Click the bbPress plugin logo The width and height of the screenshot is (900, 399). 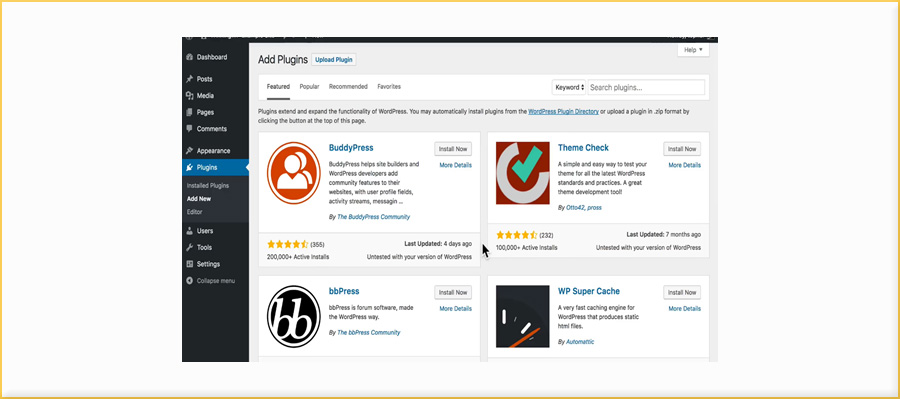(x=293, y=316)
